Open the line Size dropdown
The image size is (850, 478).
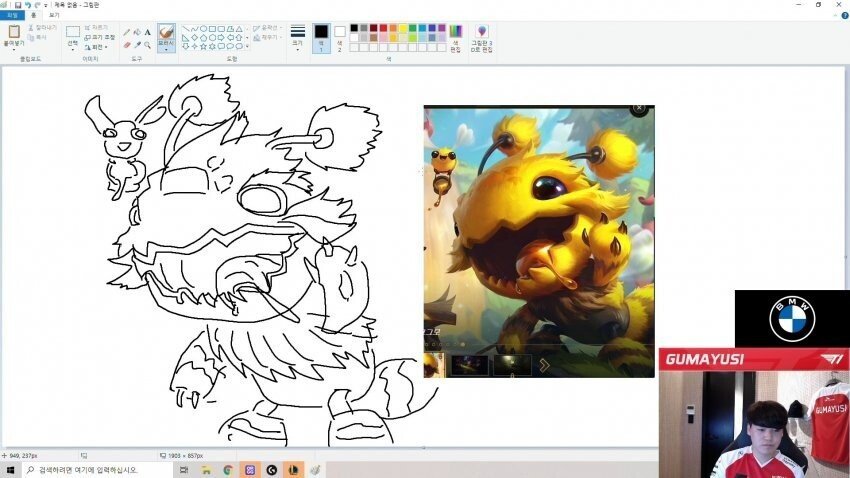(297, 38)
